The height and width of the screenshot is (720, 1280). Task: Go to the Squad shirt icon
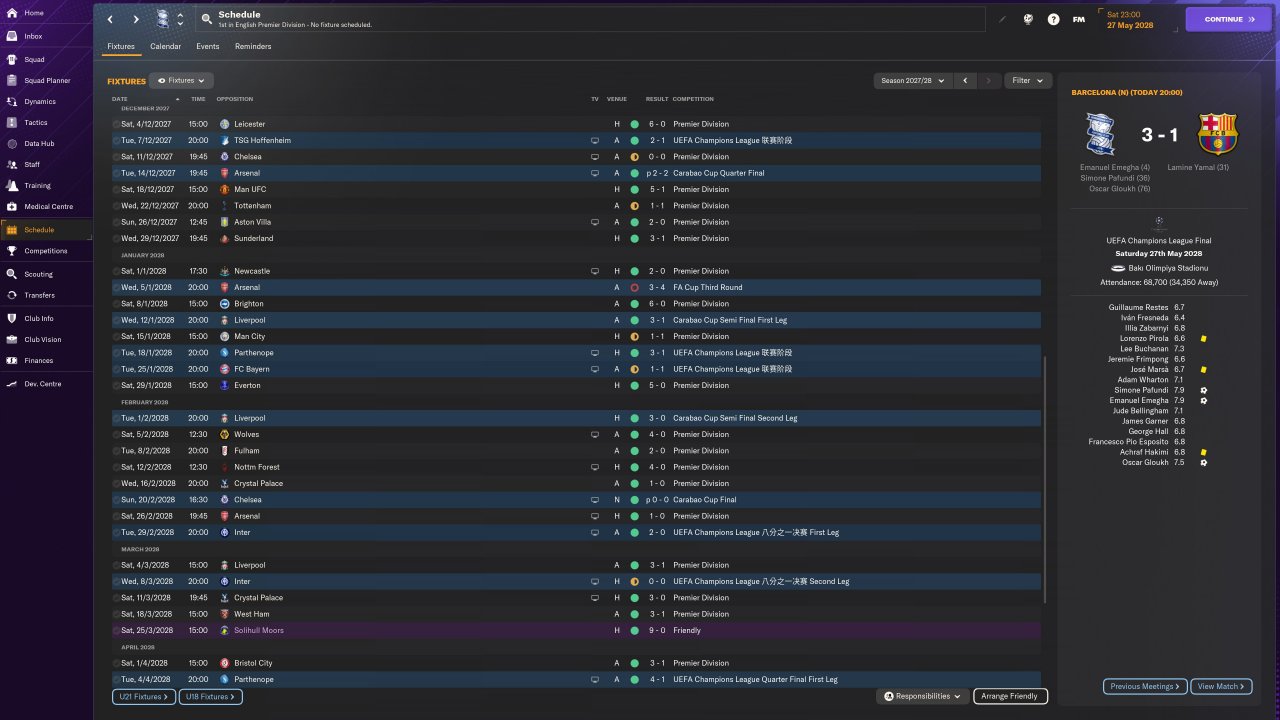click(x=12, y=59)
